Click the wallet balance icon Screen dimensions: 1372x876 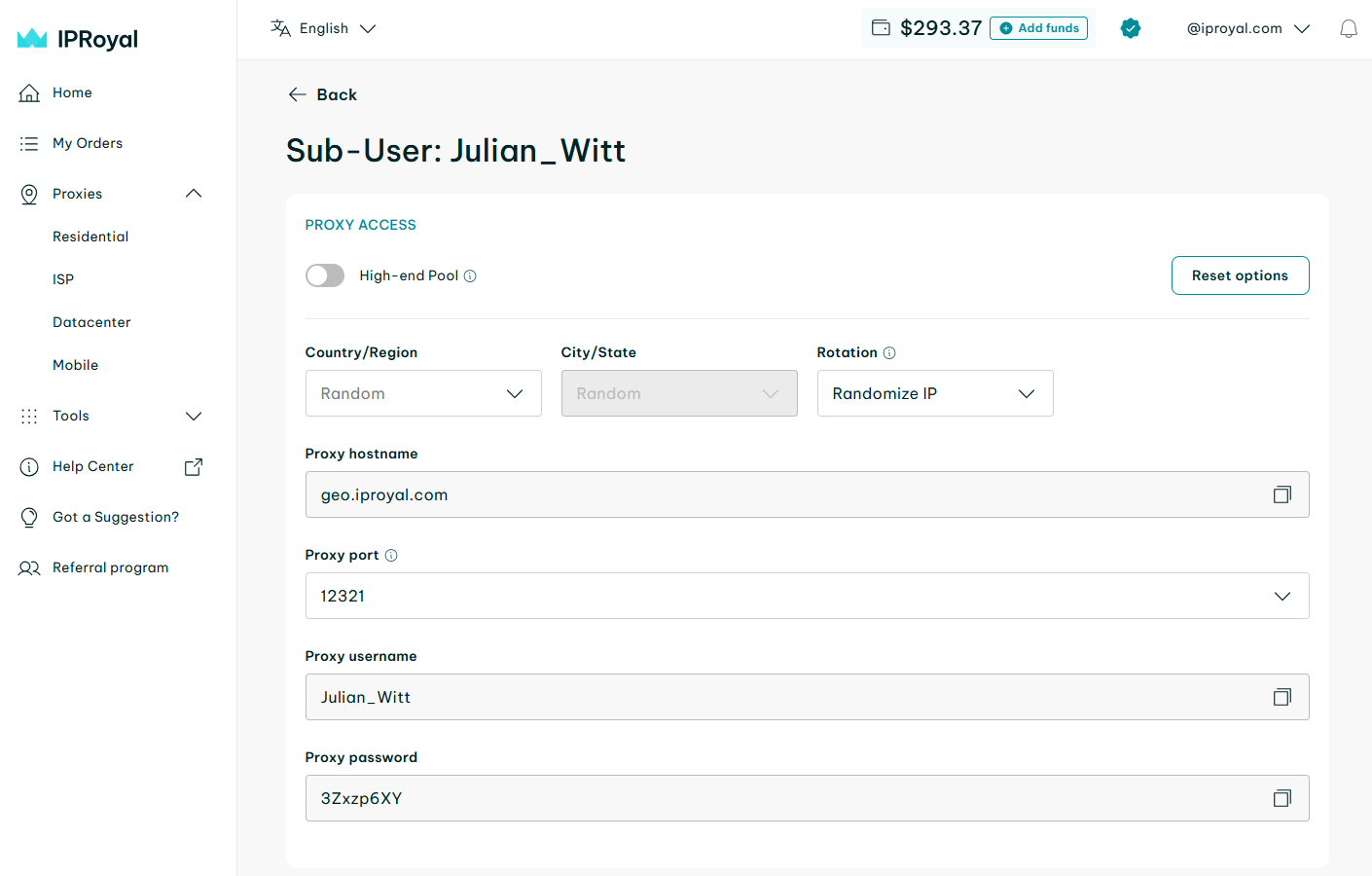881,27
